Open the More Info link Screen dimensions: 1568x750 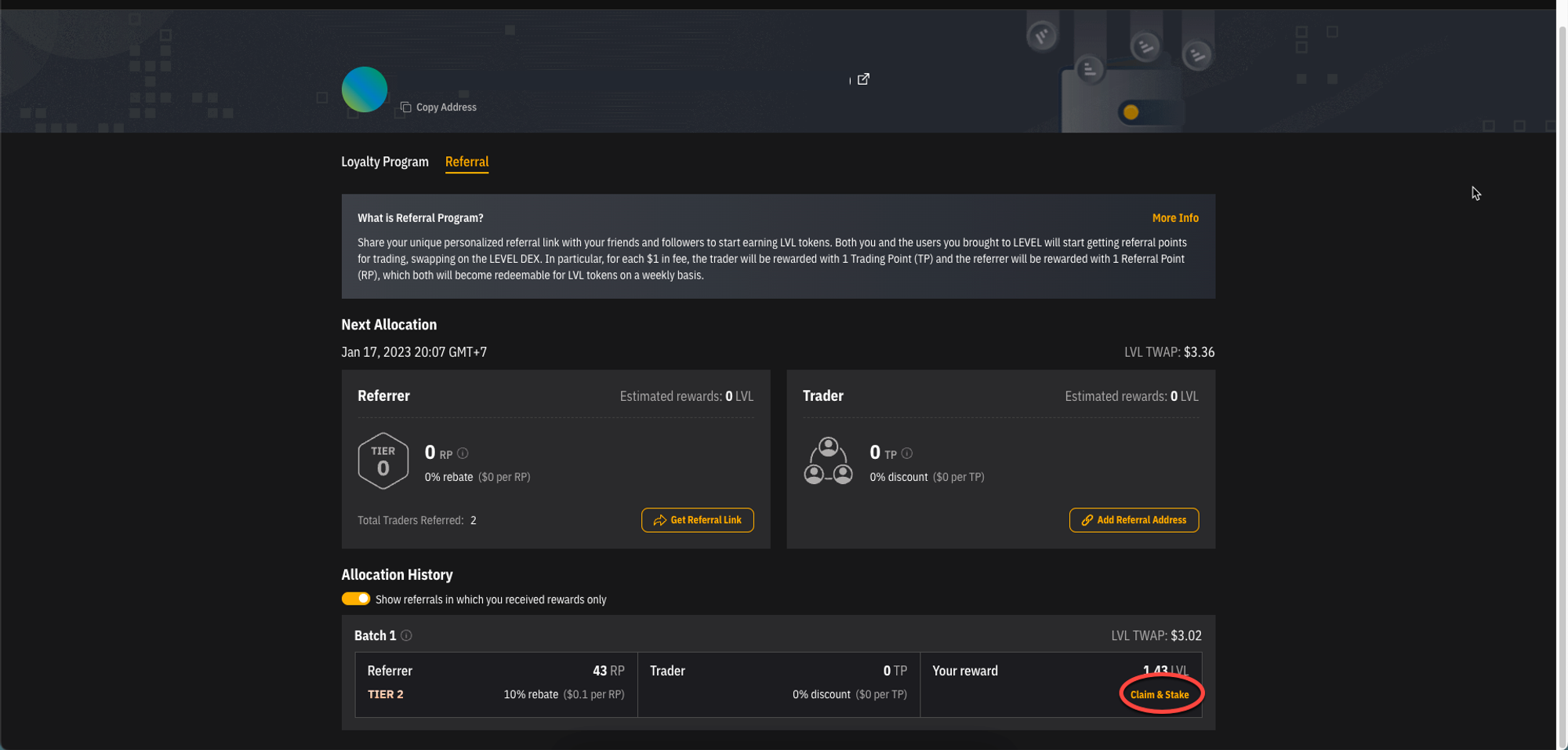1174,218
